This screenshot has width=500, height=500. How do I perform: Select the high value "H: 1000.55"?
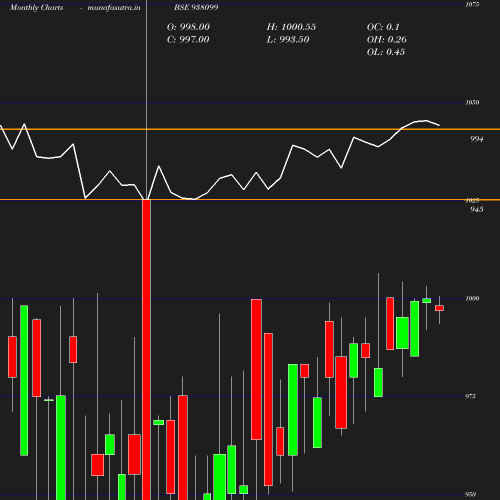291,27
